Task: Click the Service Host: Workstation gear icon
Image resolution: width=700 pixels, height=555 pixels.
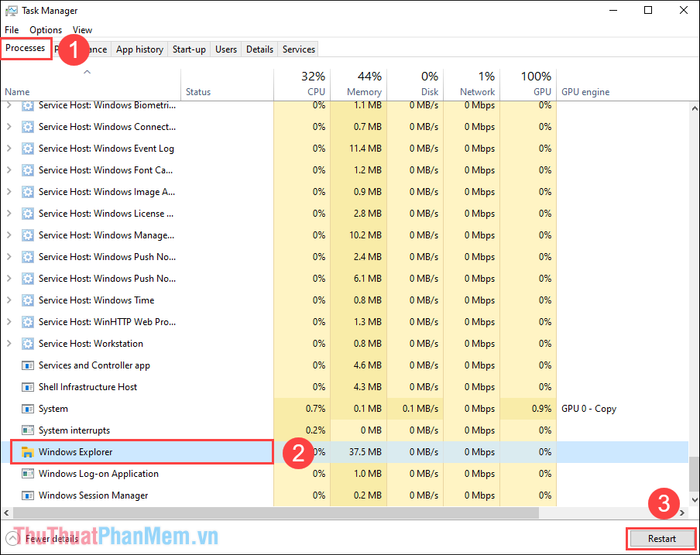Action: click(28, 343)
